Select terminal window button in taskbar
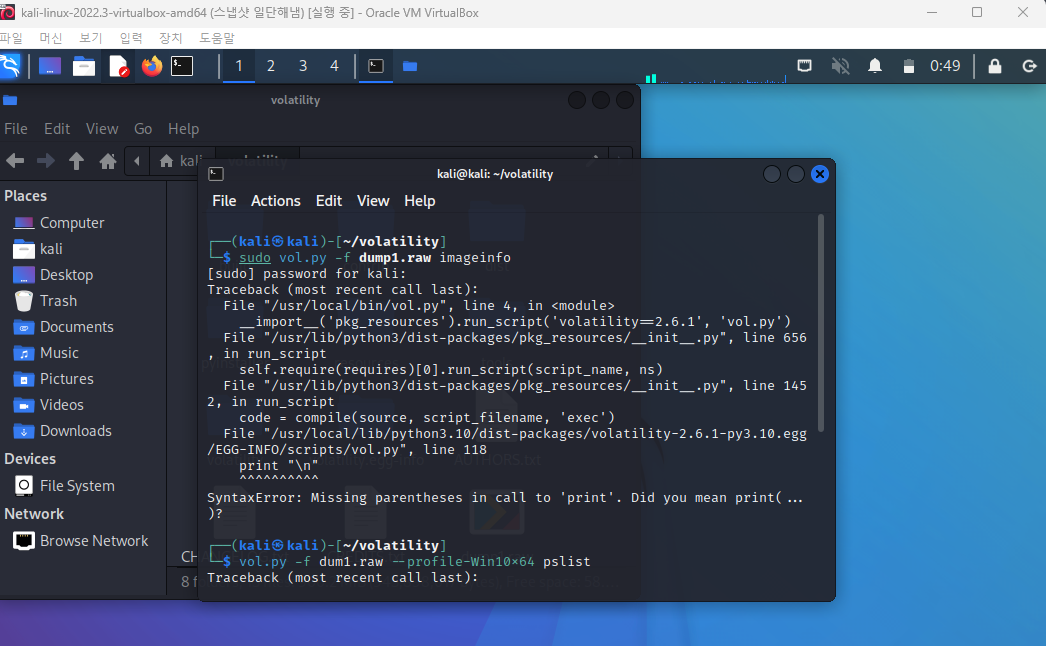This screenshot has height=646, width=1046. coord(376,66)
